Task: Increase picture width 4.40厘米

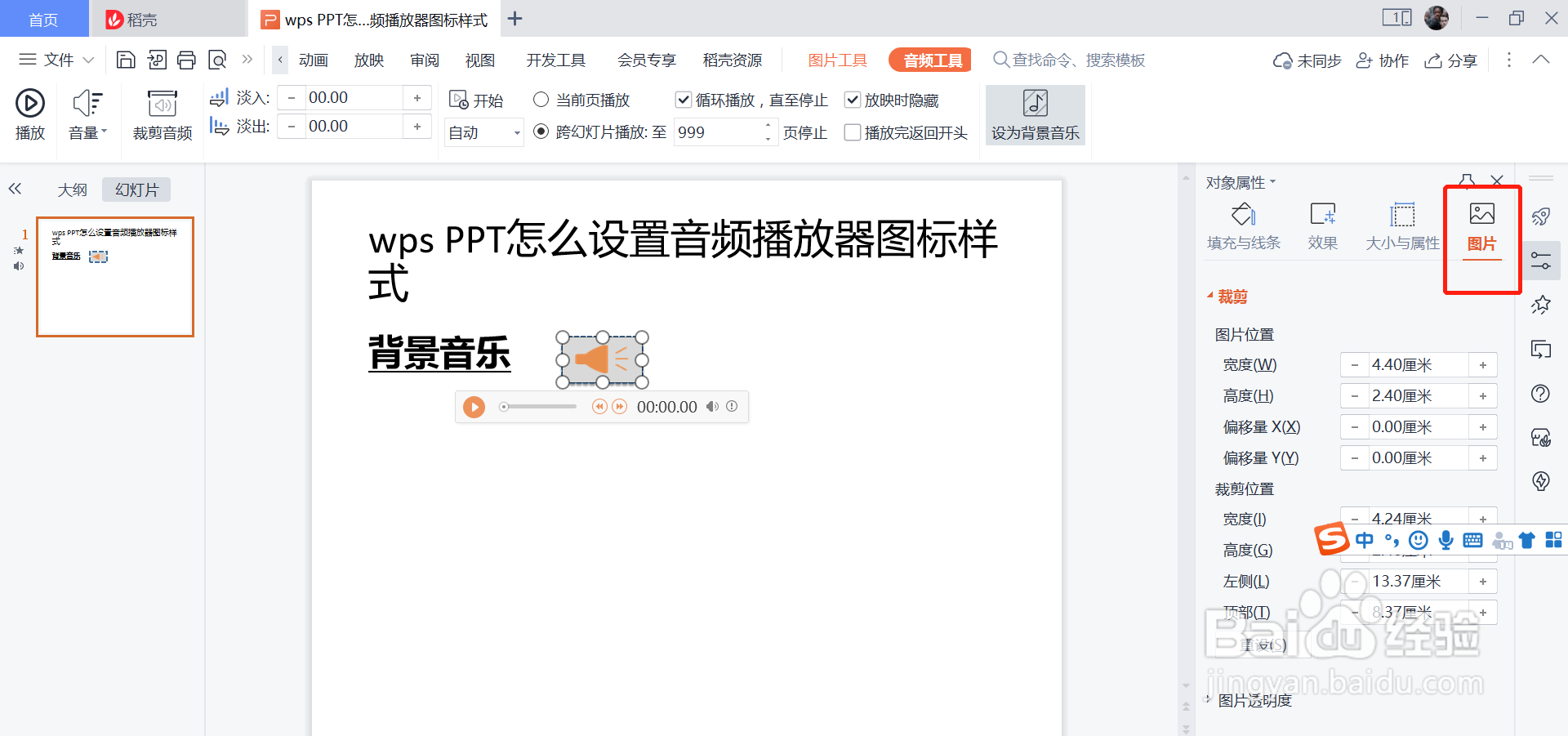Action: tap(1483, 365)
